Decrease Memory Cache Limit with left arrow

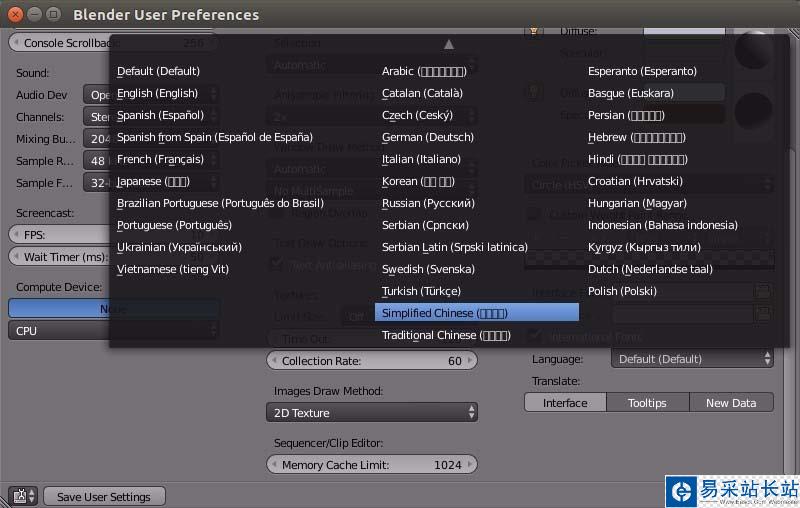coord(274,465)
